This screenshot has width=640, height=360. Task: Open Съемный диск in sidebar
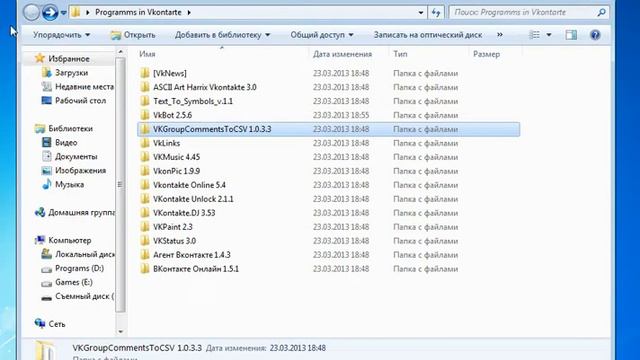(84, 296)
